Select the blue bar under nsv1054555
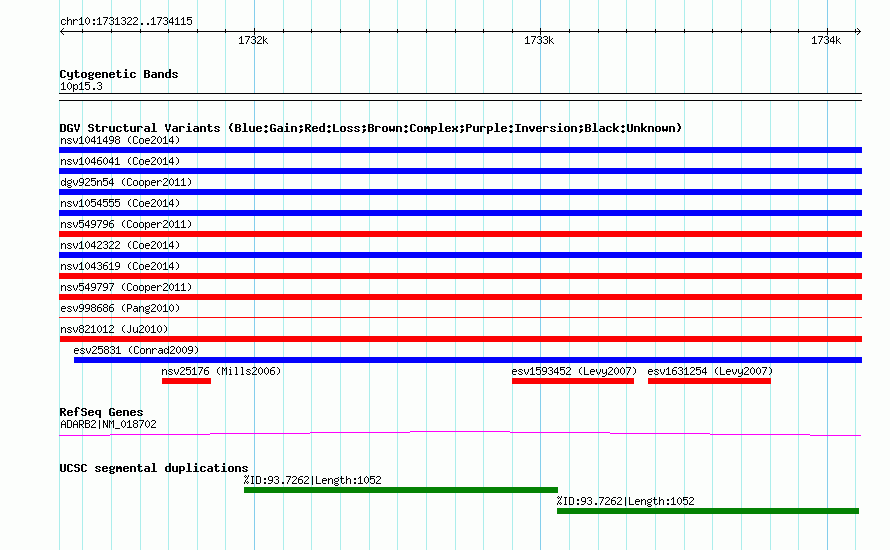This screenshot has height=550, width=890. pyautogui.click(x=460, y=213)
